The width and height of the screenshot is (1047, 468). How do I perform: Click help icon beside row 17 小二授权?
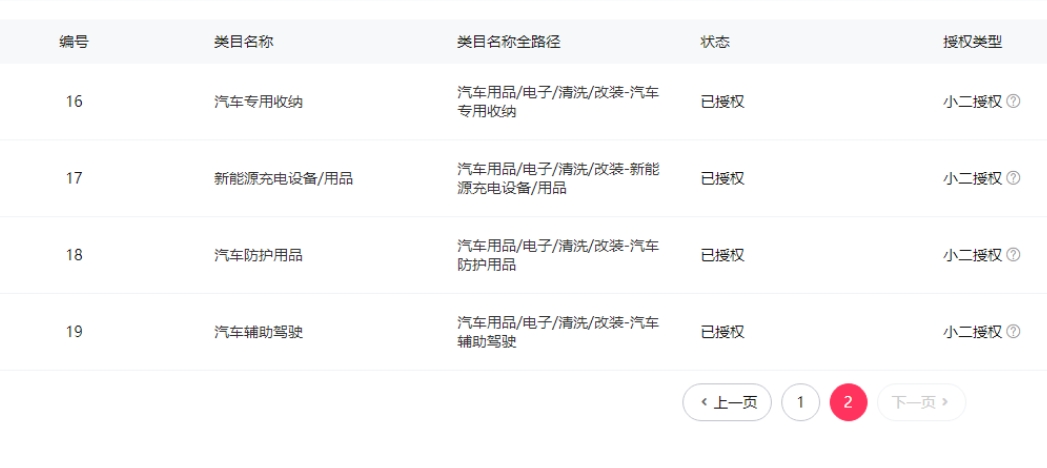pos(1013,178)
